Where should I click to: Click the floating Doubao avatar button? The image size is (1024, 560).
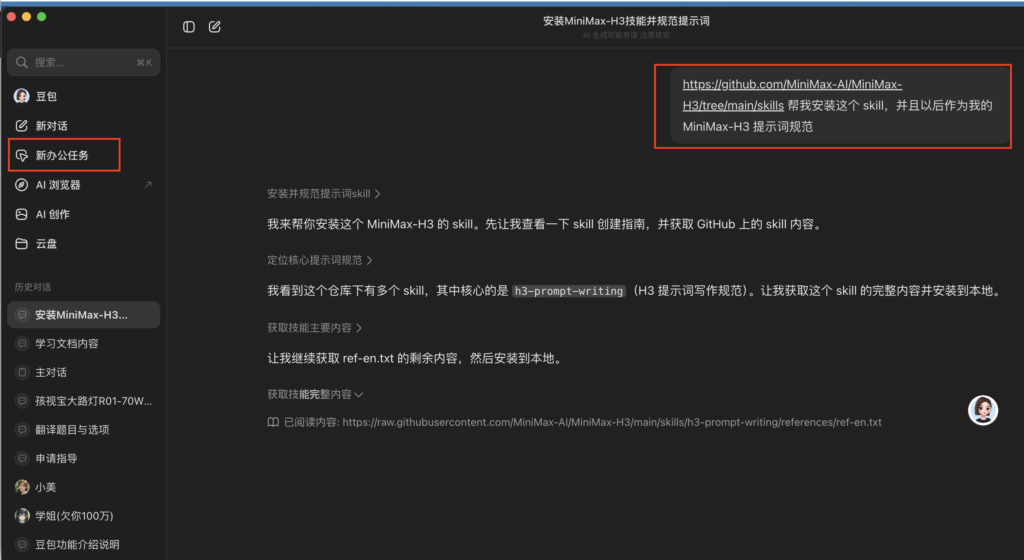click(x=983, y=411)
